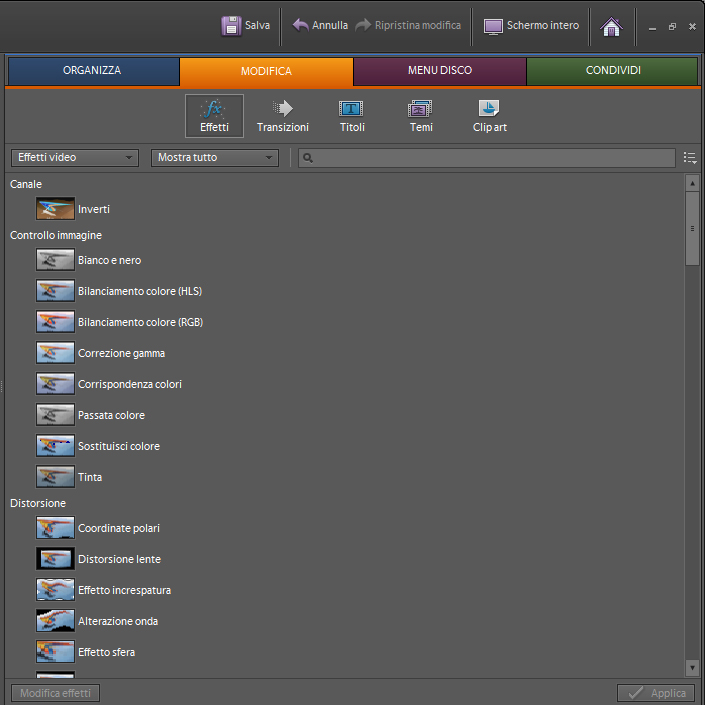Switch to the MENU DISCO tab
The image size is (705, 705).
click(439, 71)
